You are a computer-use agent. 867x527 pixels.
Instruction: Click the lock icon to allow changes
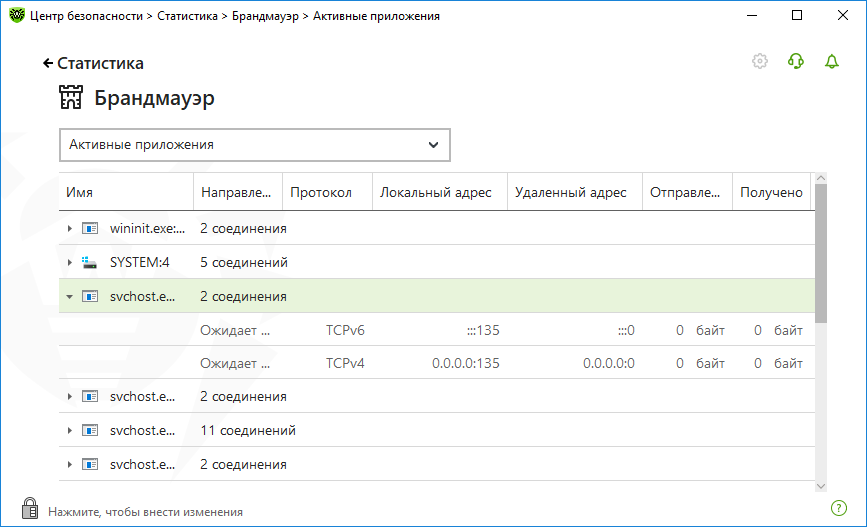coord(30,508)
